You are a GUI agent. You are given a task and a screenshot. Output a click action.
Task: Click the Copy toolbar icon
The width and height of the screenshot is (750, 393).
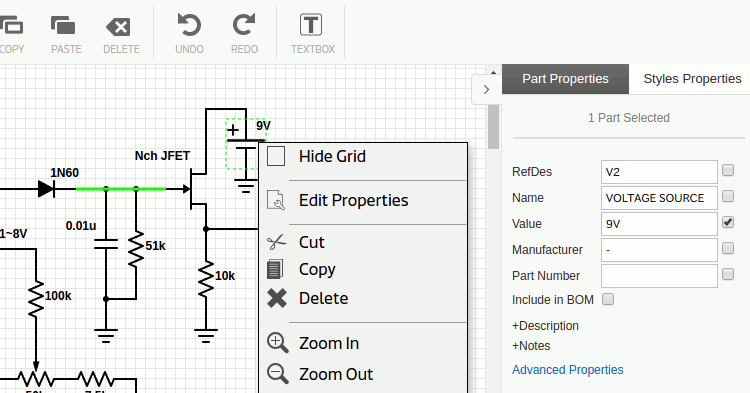click(x=11, y=25)
